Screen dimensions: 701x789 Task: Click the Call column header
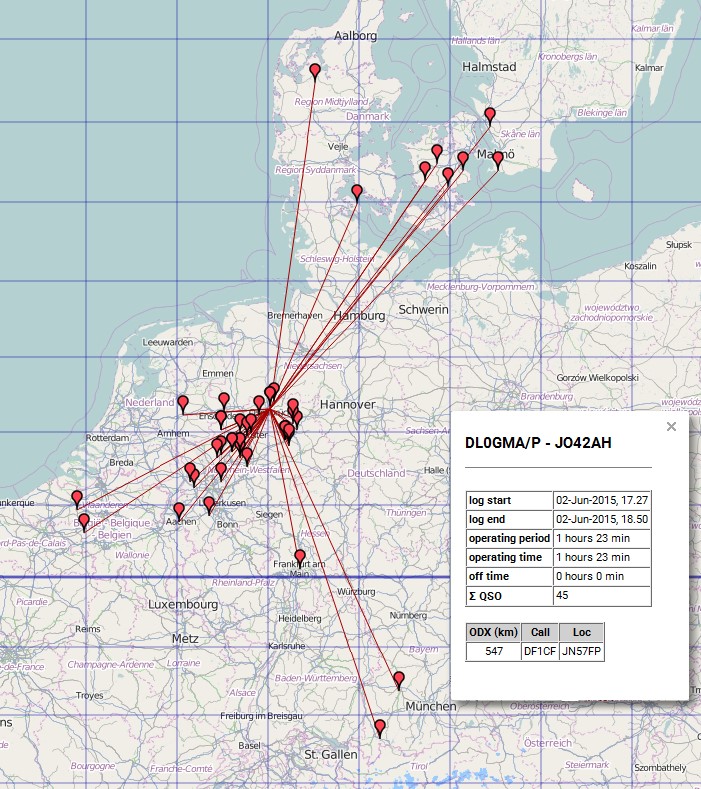click(x=540, y=632)
